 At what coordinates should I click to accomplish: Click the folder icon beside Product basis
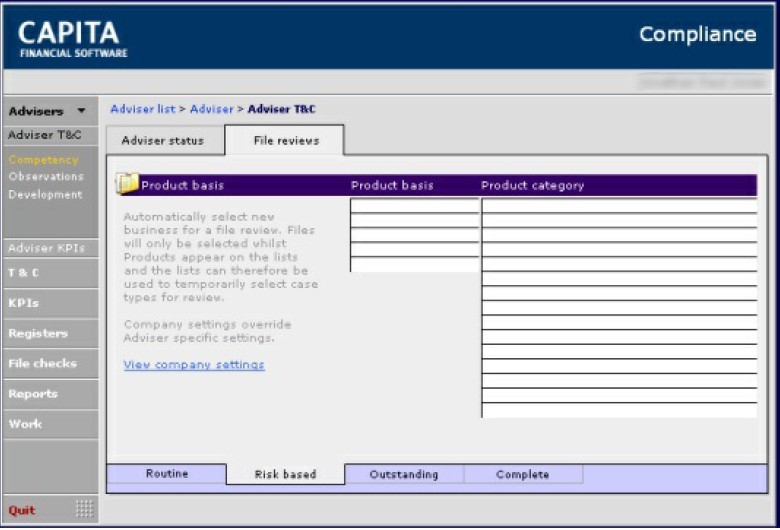pyautogui.click(x=127, y=184)
